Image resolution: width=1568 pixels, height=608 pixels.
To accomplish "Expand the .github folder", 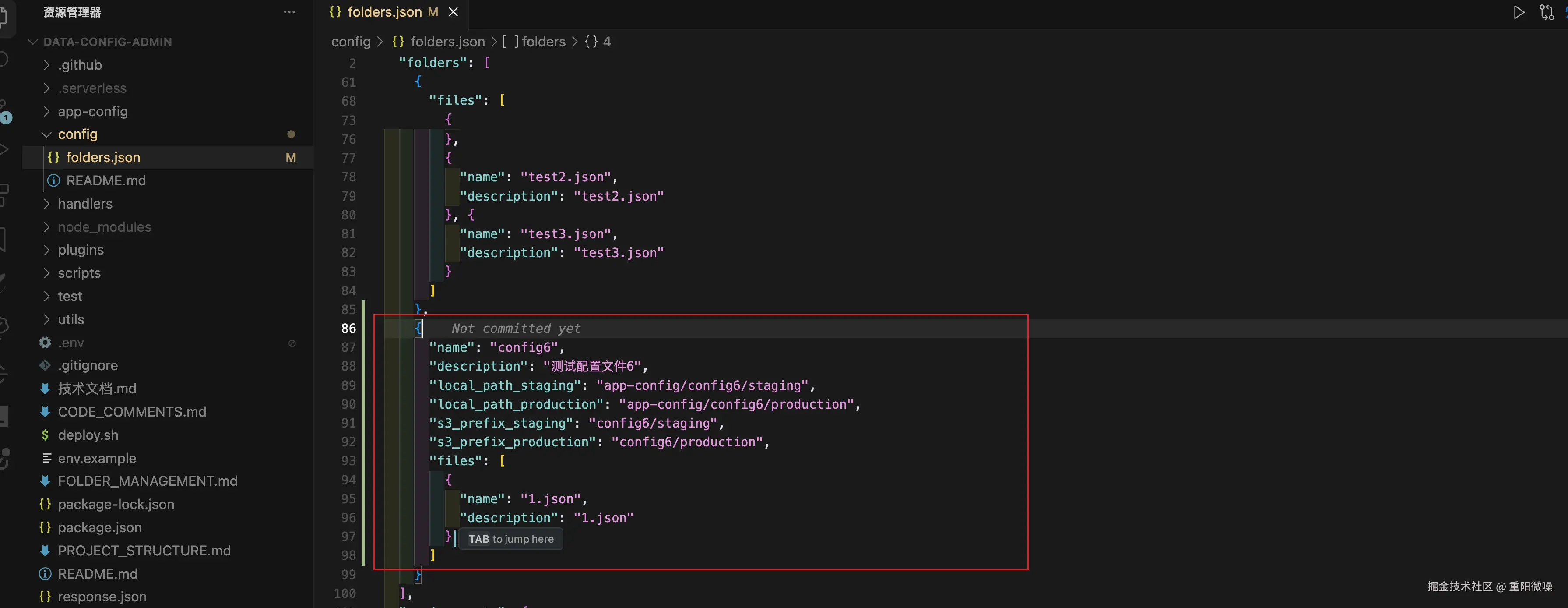I will click(x=80, y=64).
